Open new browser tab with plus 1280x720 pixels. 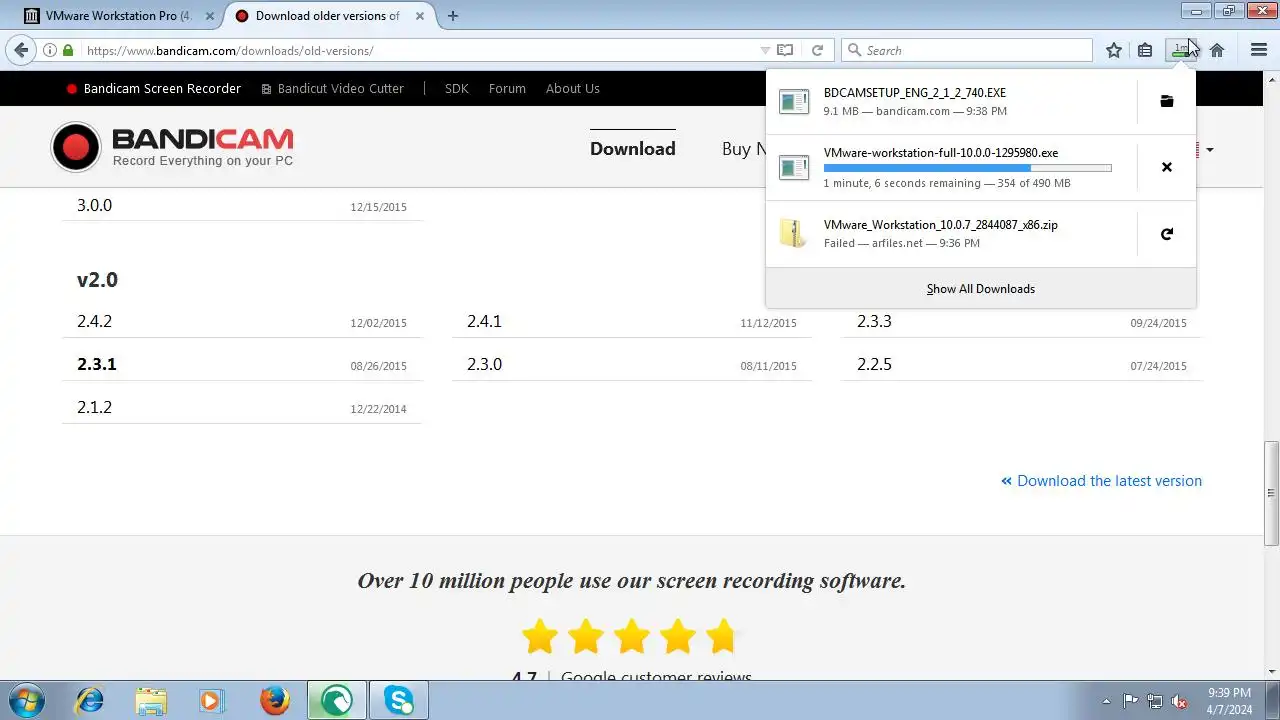pyautogui.click(x=453, y=15)
